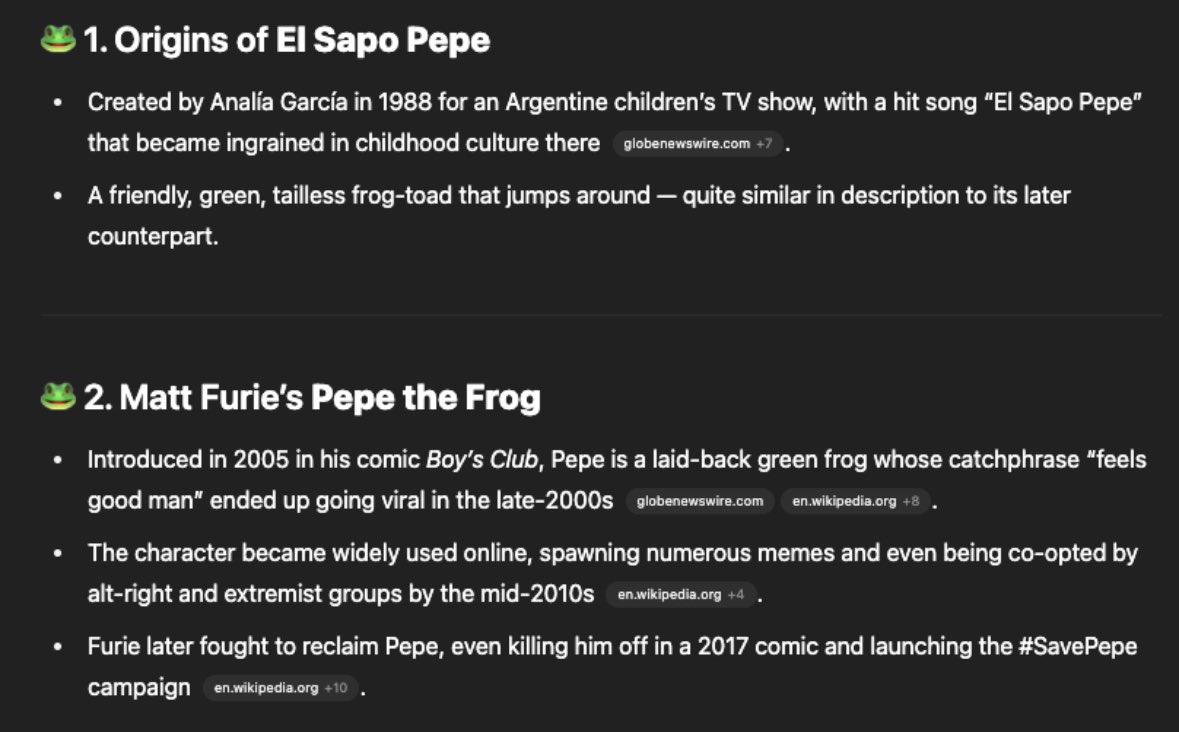Click the bullet dot before "Furie later fought"

(x=58, y=646)
